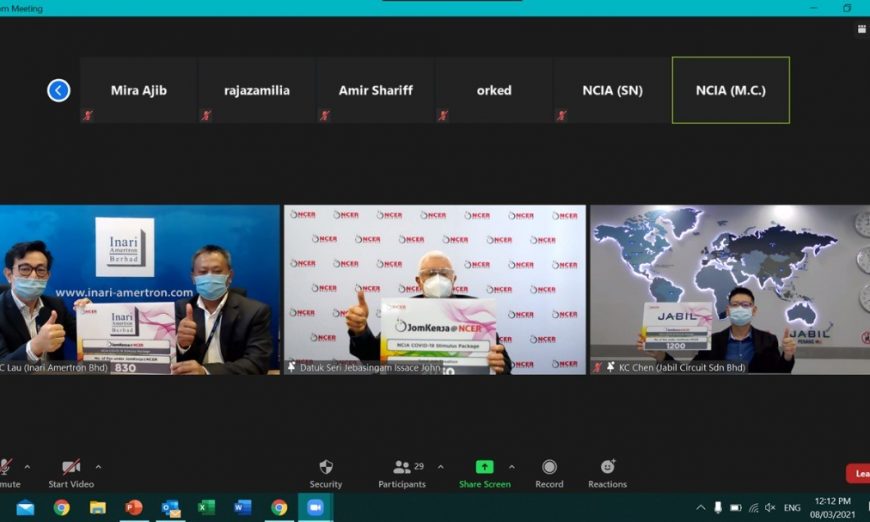Open the Security shield menu
Viewport: 870px width, 522px height.
[x=326, y=473]
